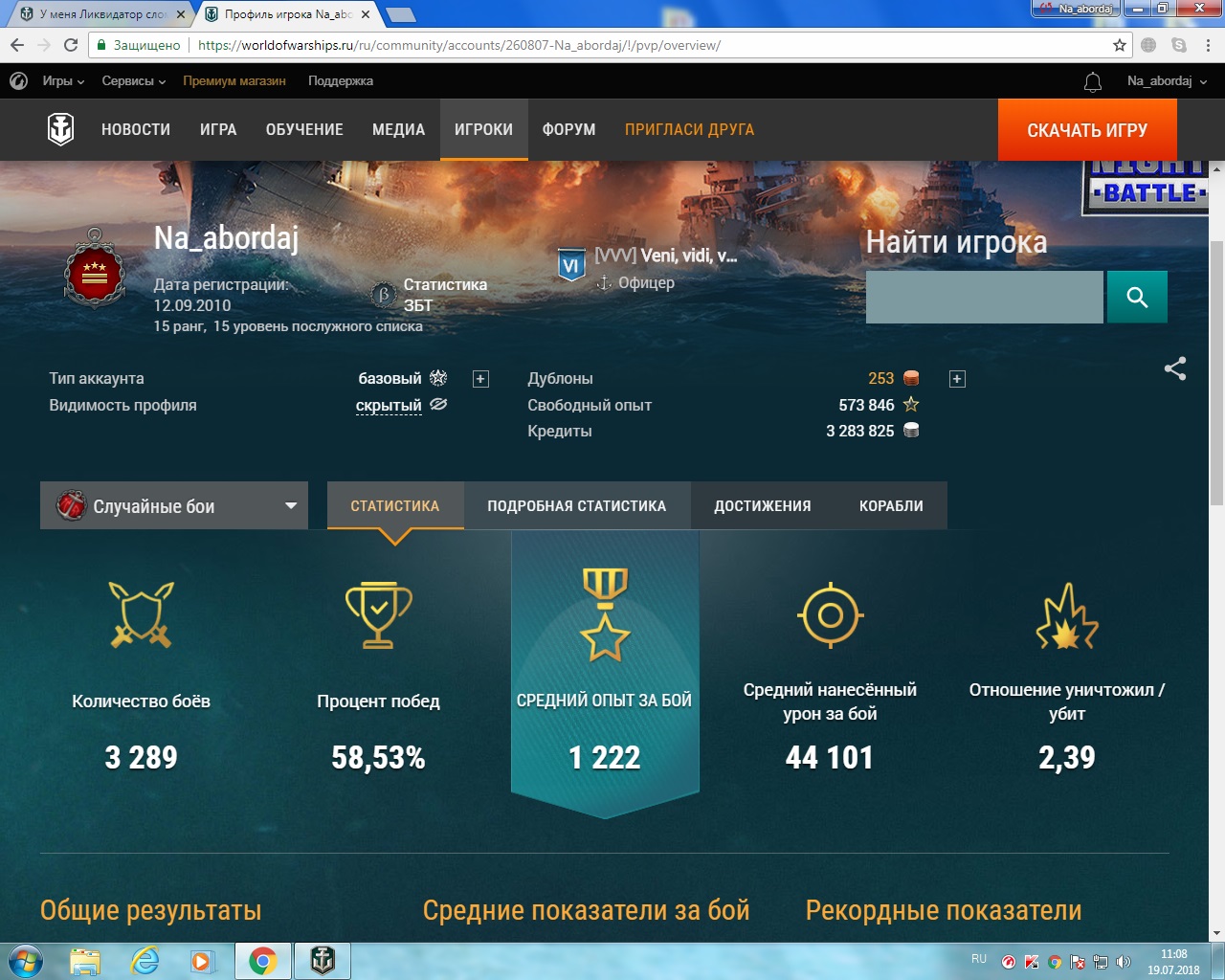Click the crosshair average damage icon
The width and height of the screenshot is (1225, 980).
point(831,614)
